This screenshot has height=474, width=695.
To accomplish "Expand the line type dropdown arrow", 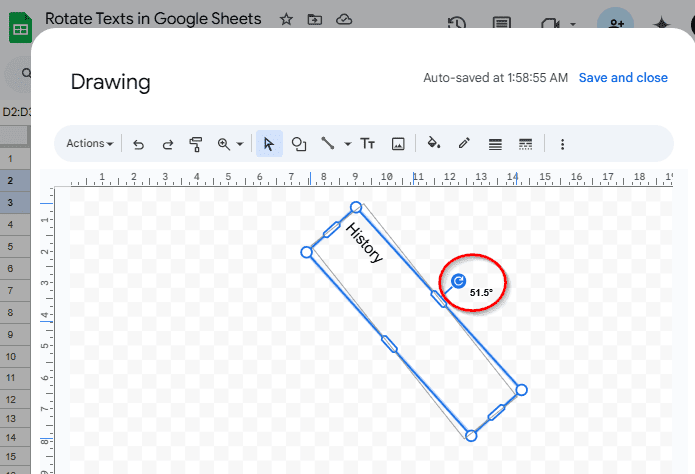I will click(x=347, y=144).
